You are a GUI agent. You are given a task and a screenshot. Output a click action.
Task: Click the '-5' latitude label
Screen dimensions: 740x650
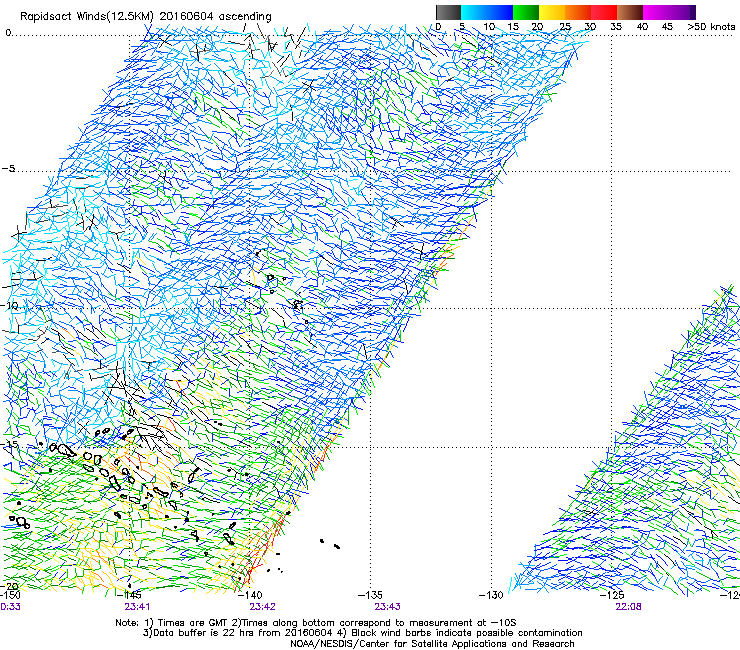click(x=9, y=169)
